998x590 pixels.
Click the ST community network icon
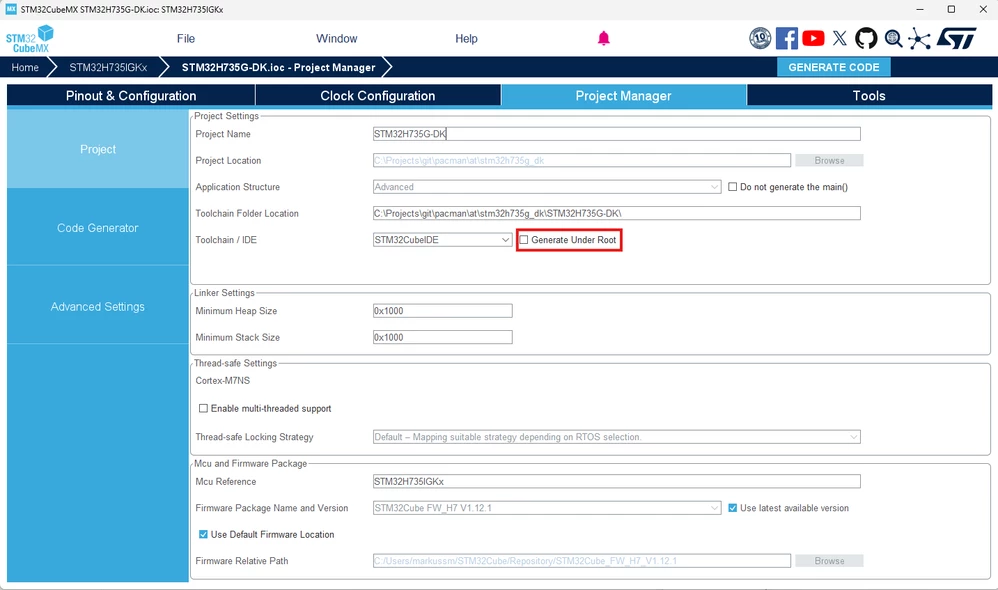click(x=919, y=39)
